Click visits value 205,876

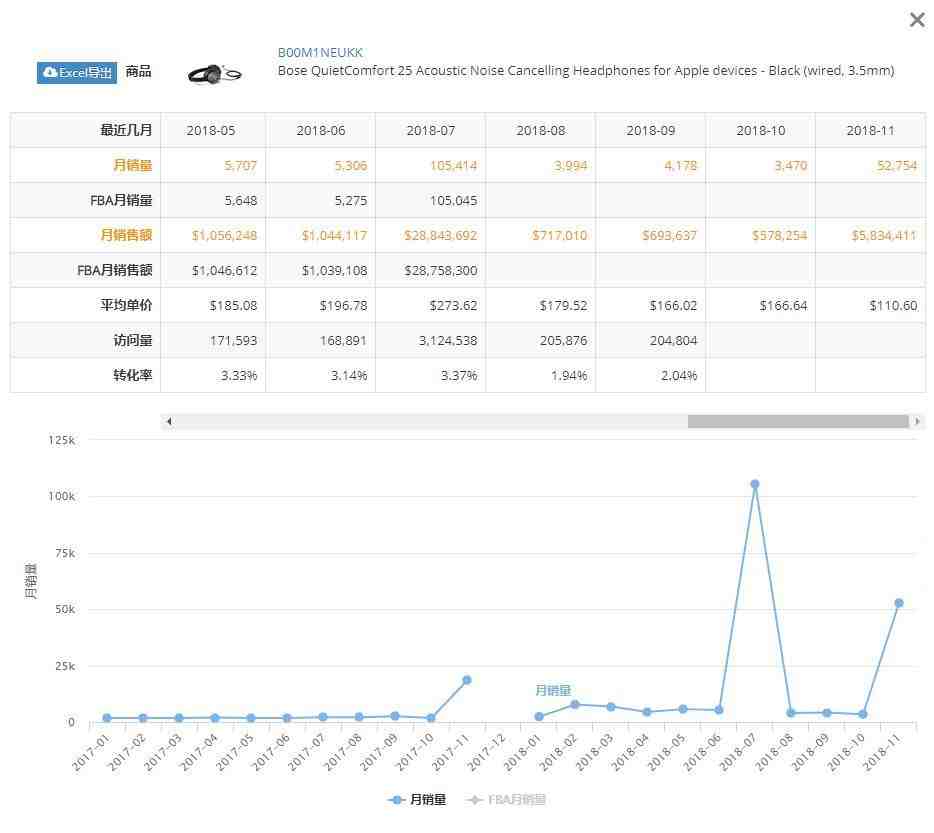(x=563, y=341)
